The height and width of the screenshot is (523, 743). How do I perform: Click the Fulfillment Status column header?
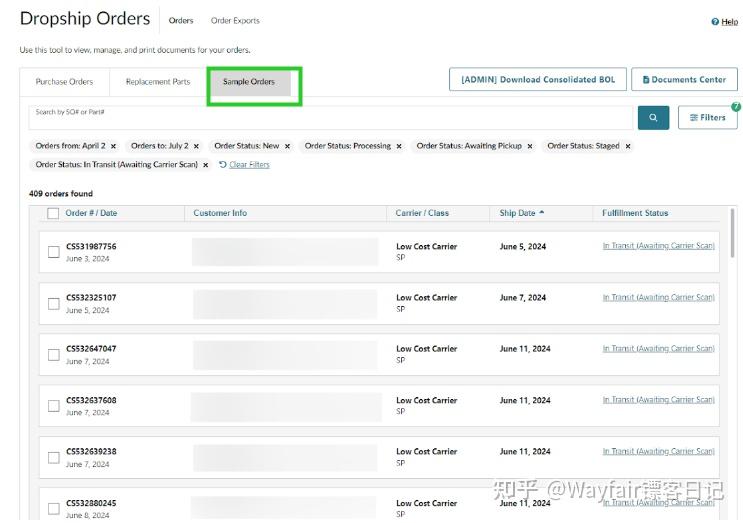[x=635, y=213]
